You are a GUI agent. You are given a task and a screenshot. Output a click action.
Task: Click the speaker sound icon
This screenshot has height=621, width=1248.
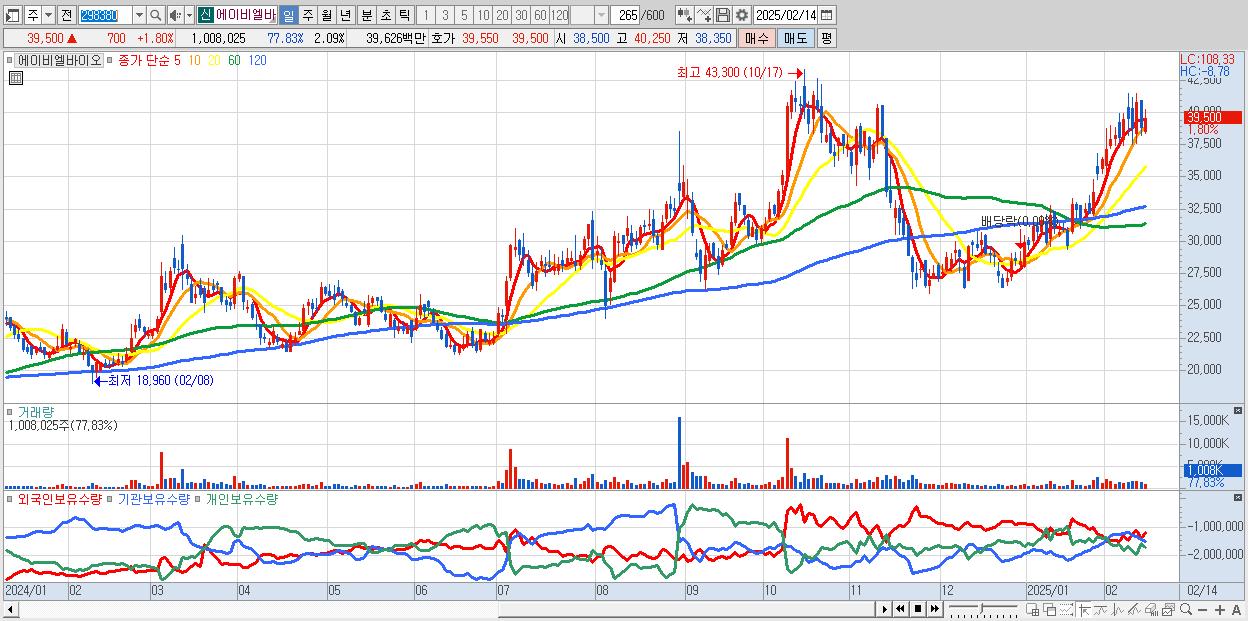pyautogui.click(x=175, y=15)
